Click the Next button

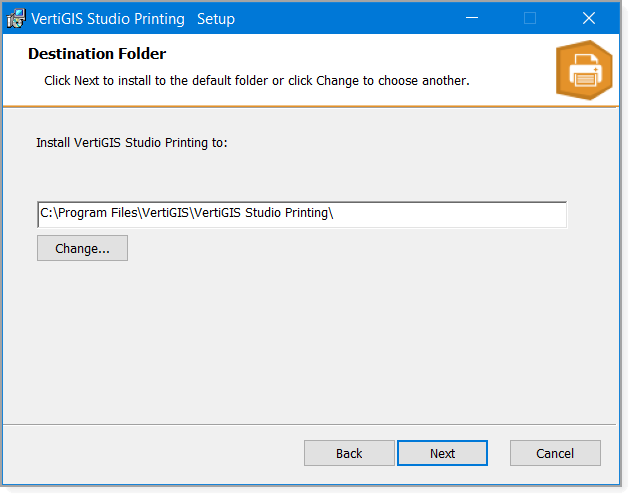point(442,453)
